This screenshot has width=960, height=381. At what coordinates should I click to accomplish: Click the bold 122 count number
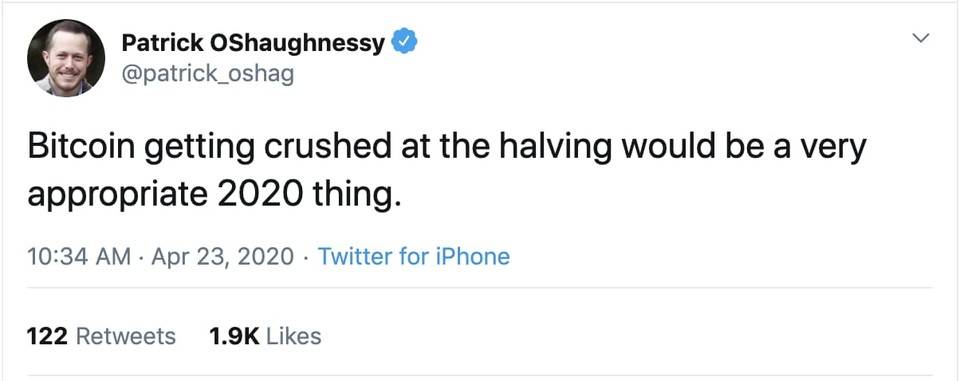[47, 336]
